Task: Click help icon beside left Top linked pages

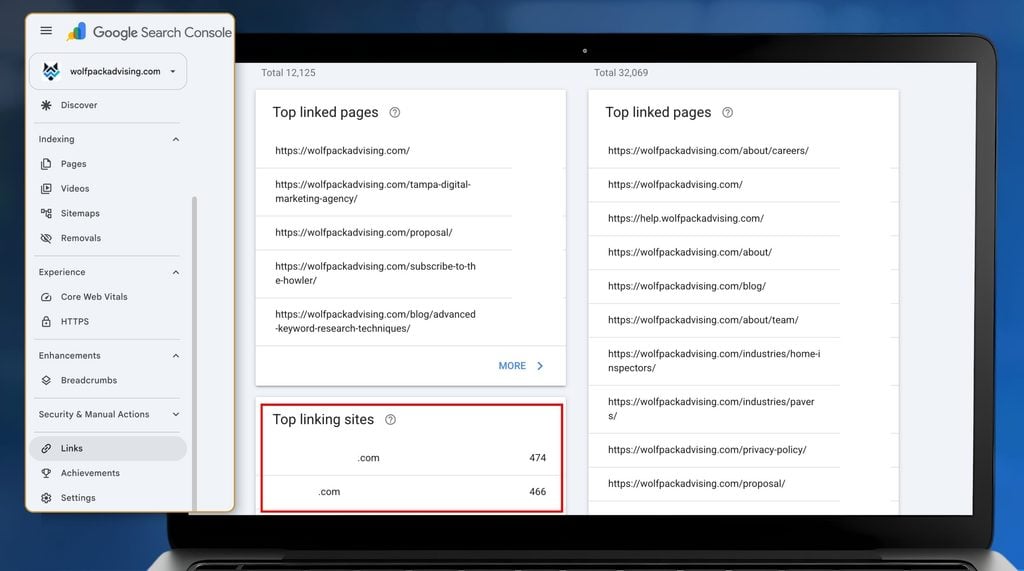Action: [394, 112]
